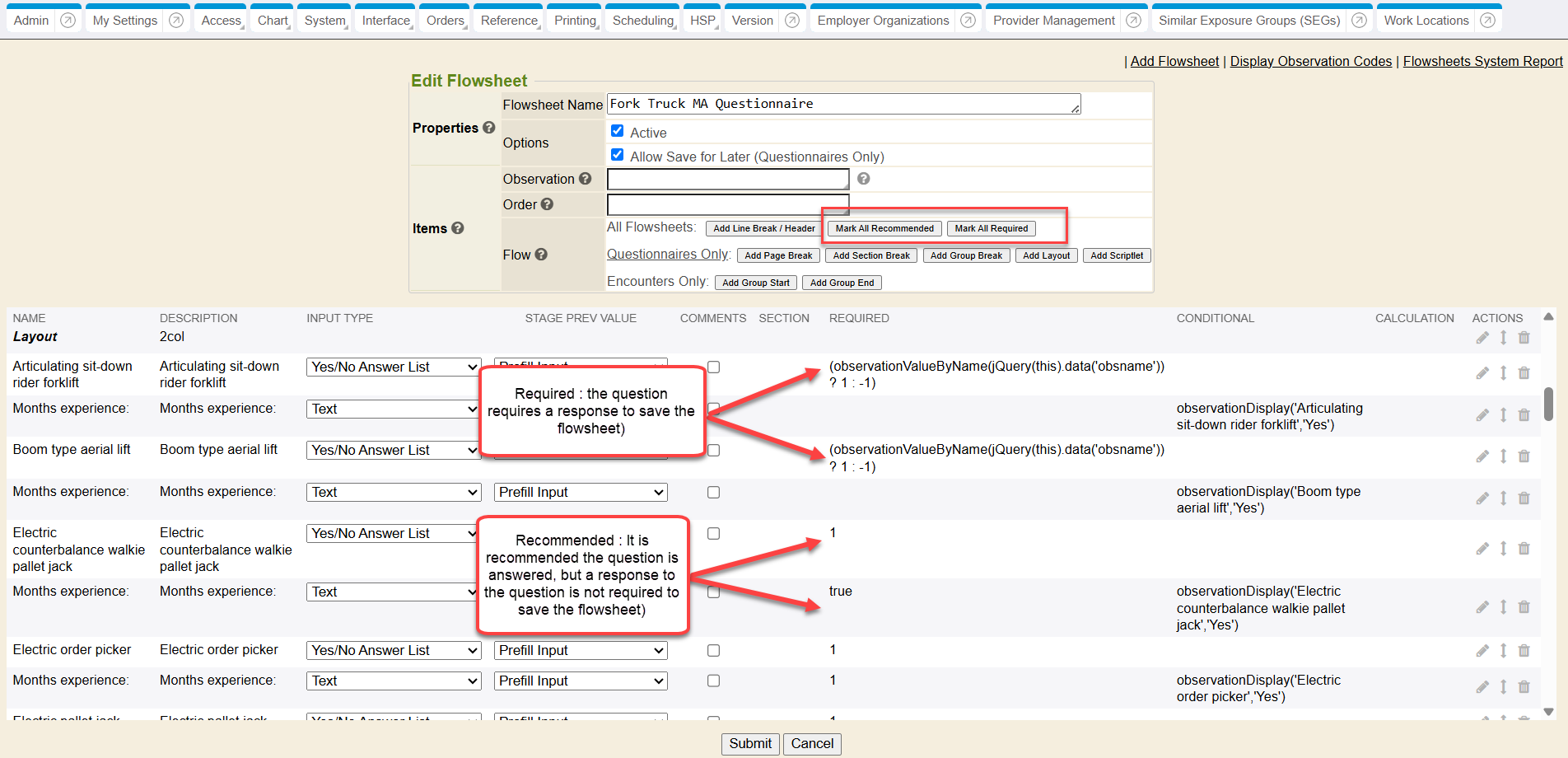Open the Scheduling menu
This screenshot has width=1568, height=758.
[x=643, y=21]
